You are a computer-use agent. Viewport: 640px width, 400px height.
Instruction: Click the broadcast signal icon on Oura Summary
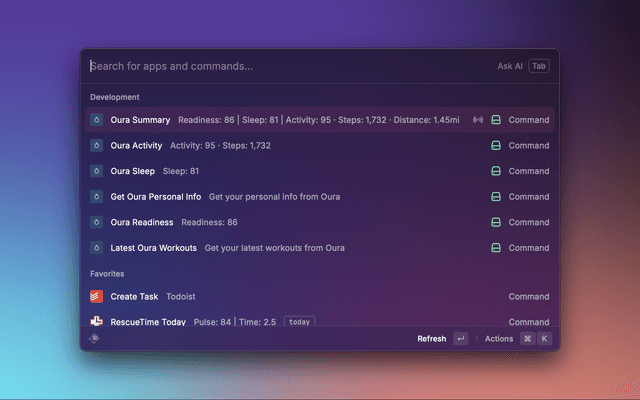click(x=478, y=120)
